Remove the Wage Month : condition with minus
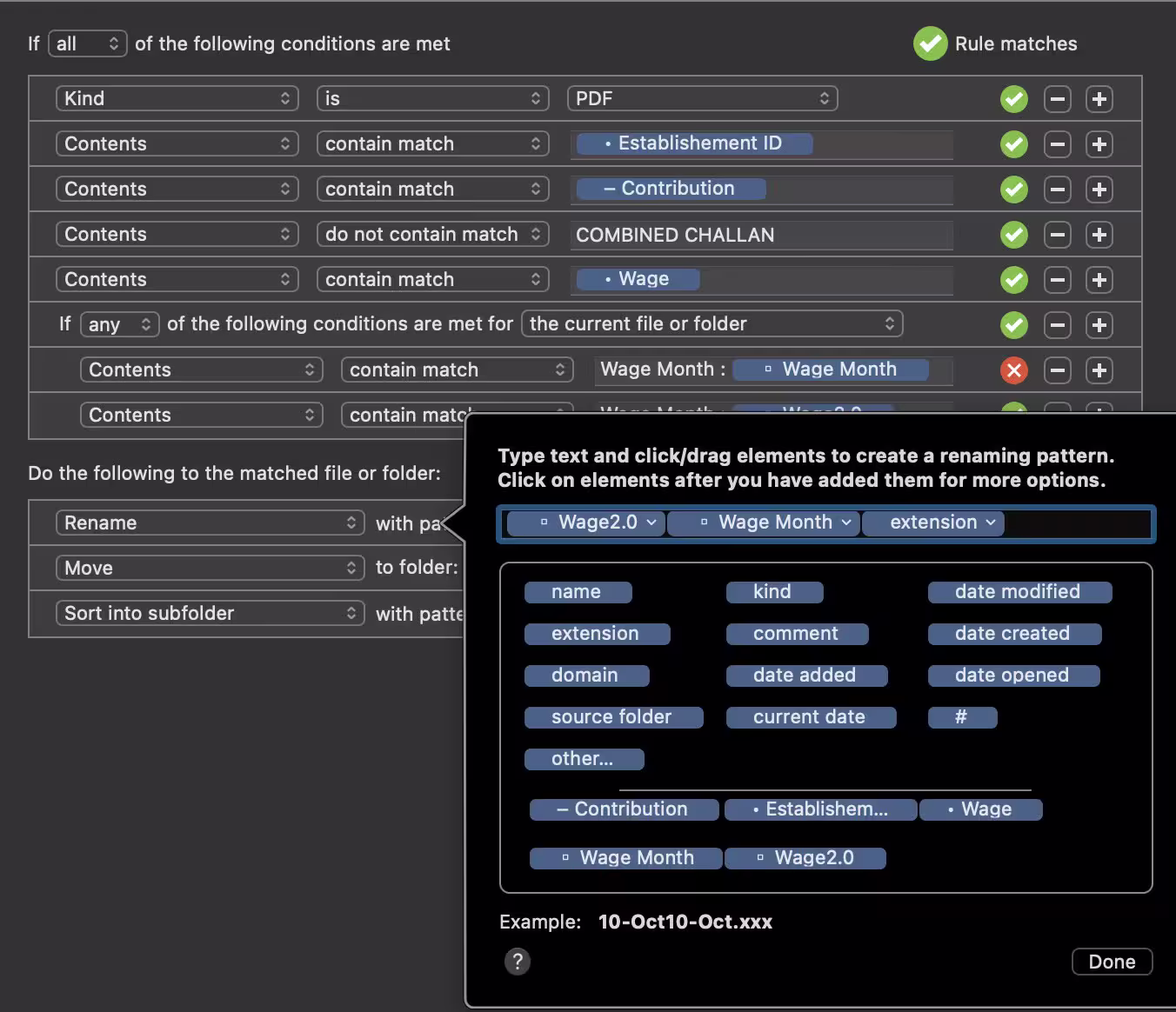The width and height of the screenshot is (1176, 1012). (x=1057, y=370)
